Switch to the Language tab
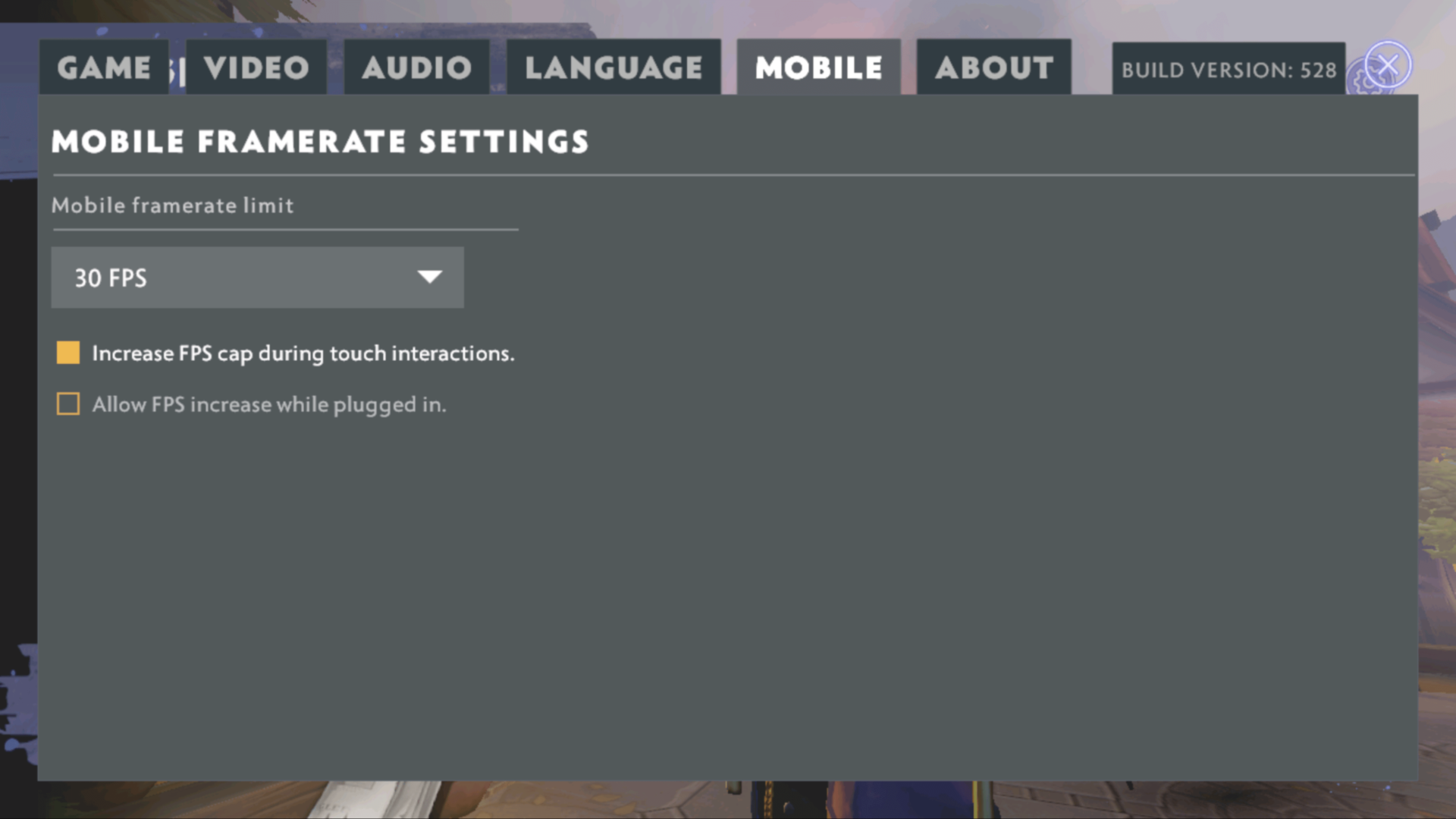Screen dimensions: 1456x819 (x=613, y=67)
